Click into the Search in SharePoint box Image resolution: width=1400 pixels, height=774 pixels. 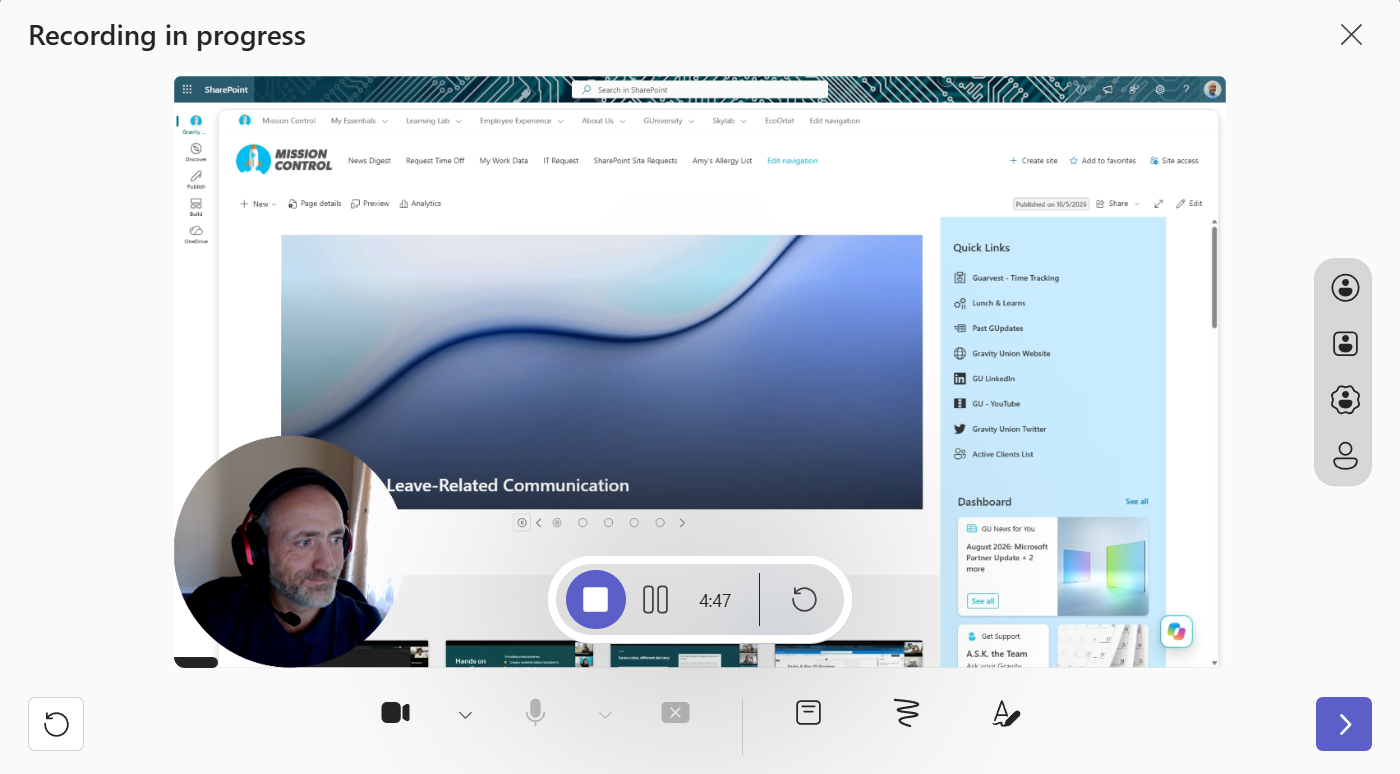click(700, 89)
